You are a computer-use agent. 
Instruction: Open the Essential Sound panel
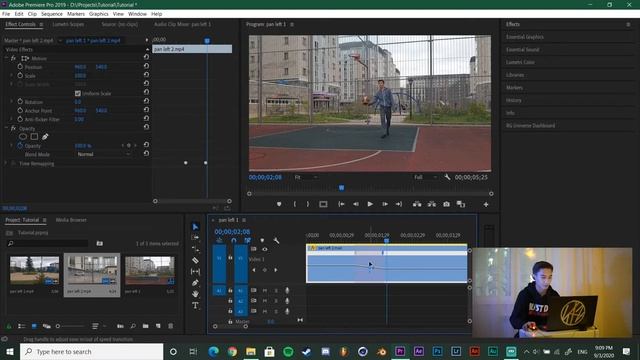[x=522, y=49]
